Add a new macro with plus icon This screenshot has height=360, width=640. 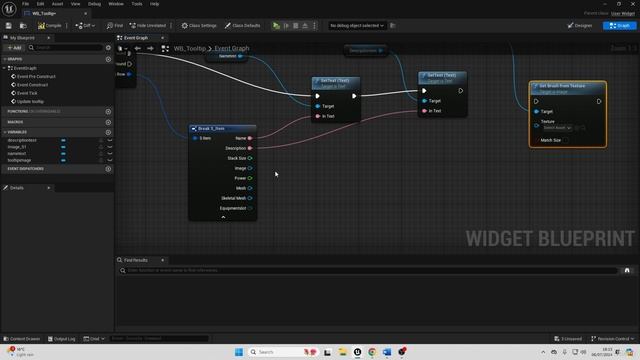pos(108,122)
